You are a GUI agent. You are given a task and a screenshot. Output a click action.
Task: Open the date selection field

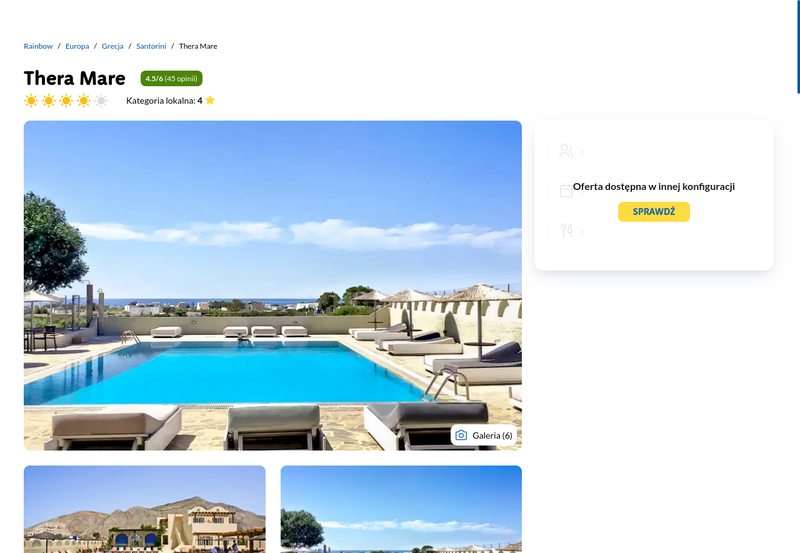(x=654, y=191)
